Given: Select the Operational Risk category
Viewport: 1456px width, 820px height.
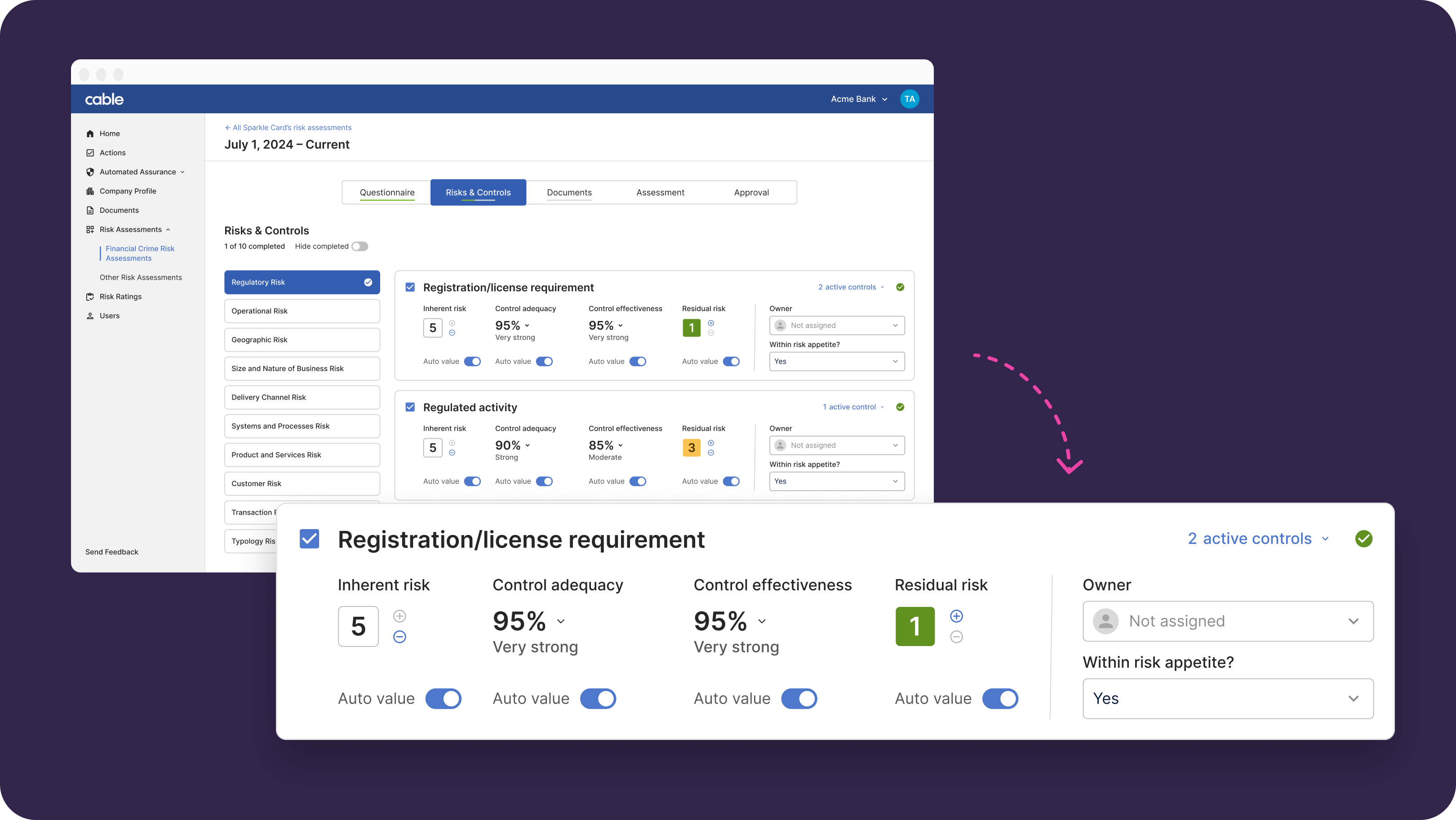Looking at the screenshot, I should (302, 311).
